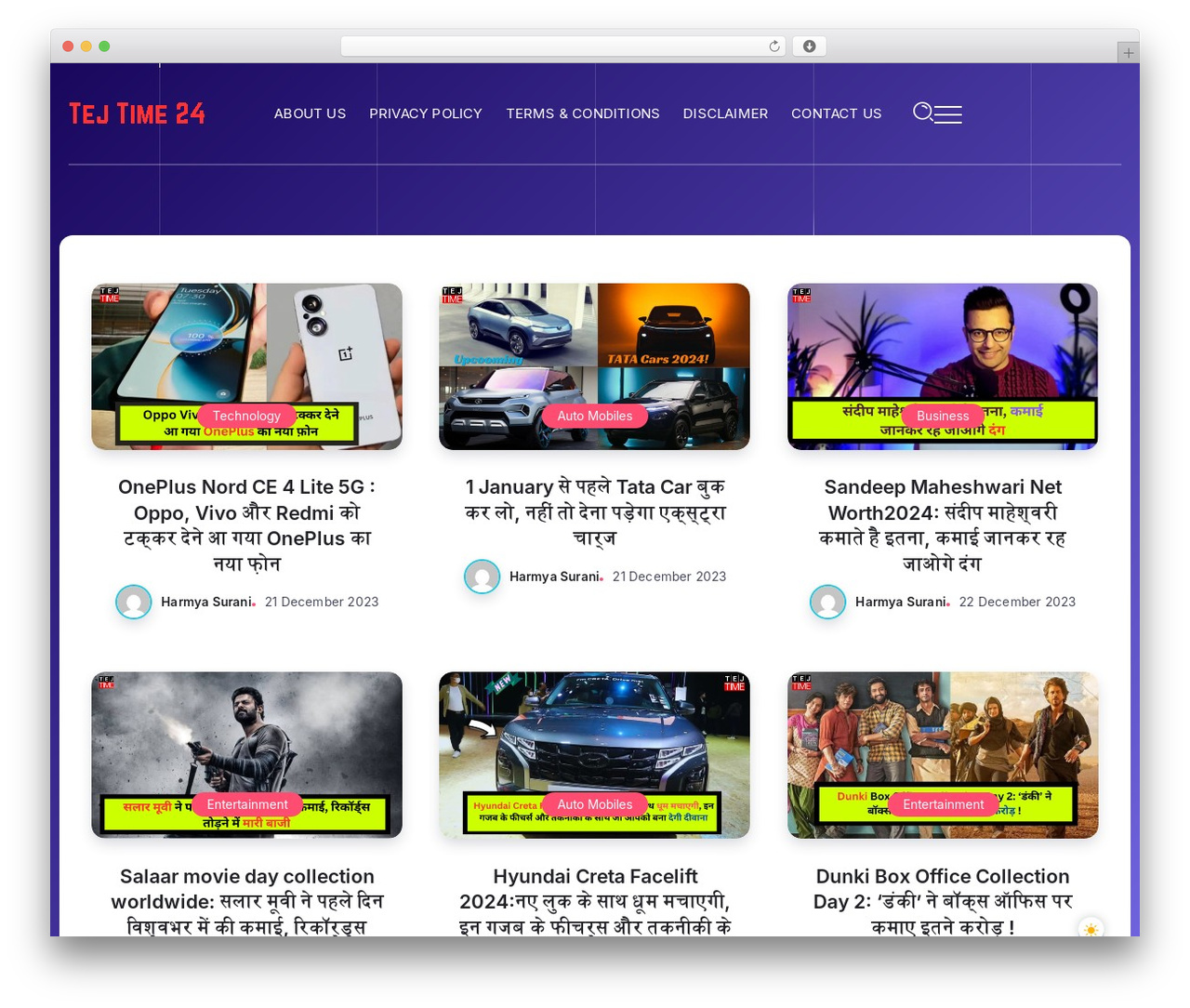Open the About Us page

[310, 113]
